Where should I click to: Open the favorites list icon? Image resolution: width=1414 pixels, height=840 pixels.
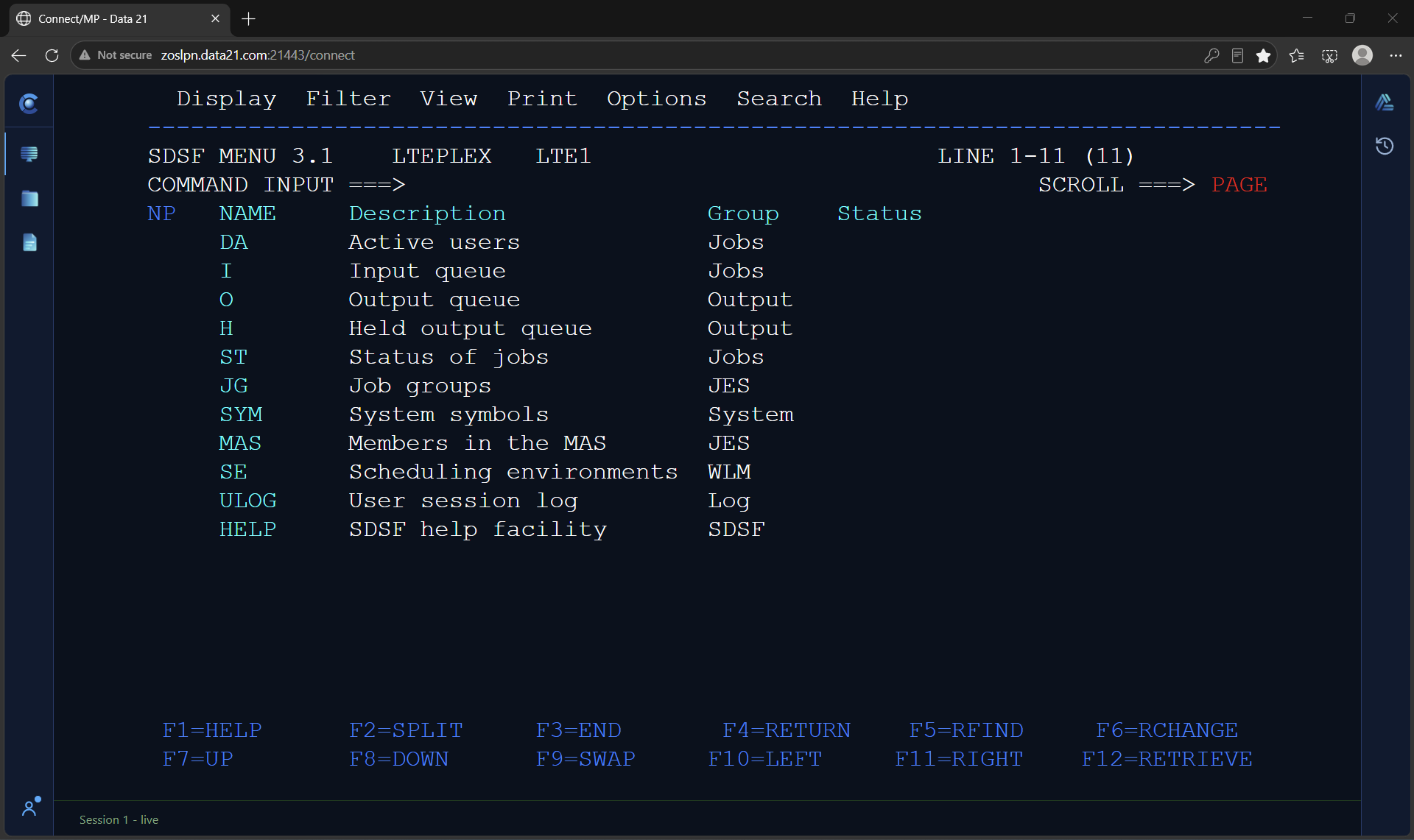point(1297,55)
